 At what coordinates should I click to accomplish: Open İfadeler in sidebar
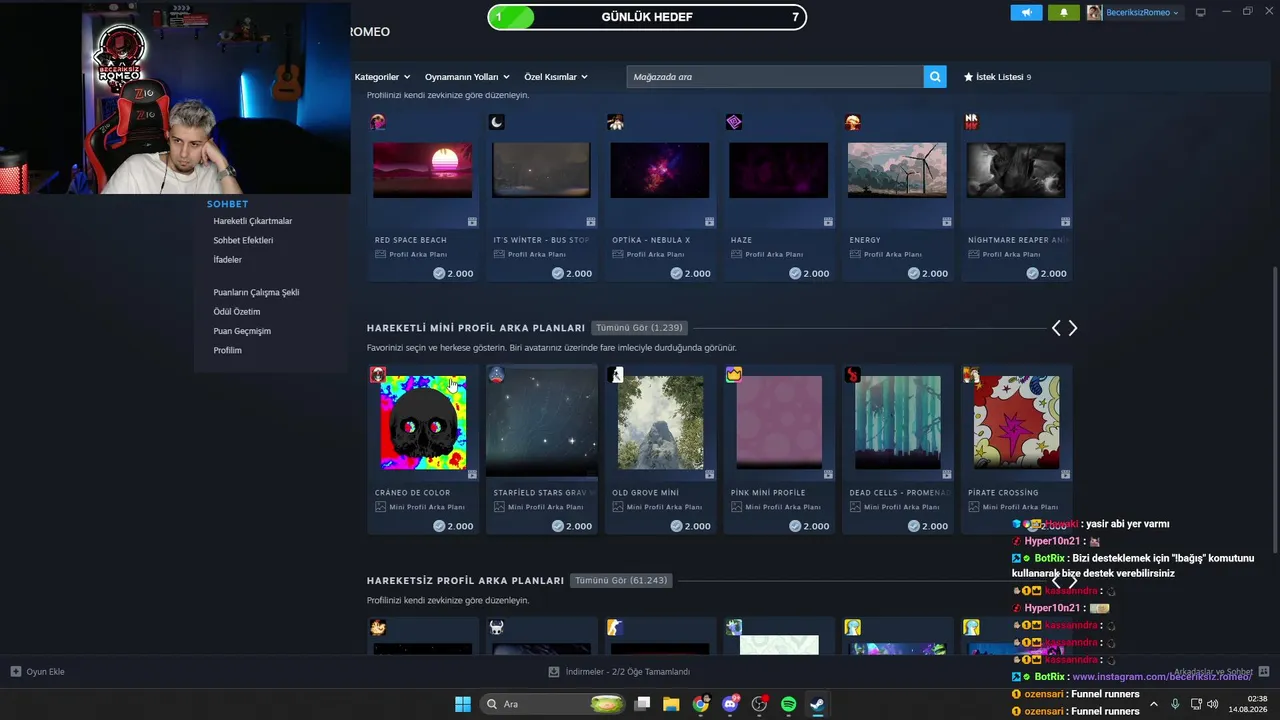[227, 260]
